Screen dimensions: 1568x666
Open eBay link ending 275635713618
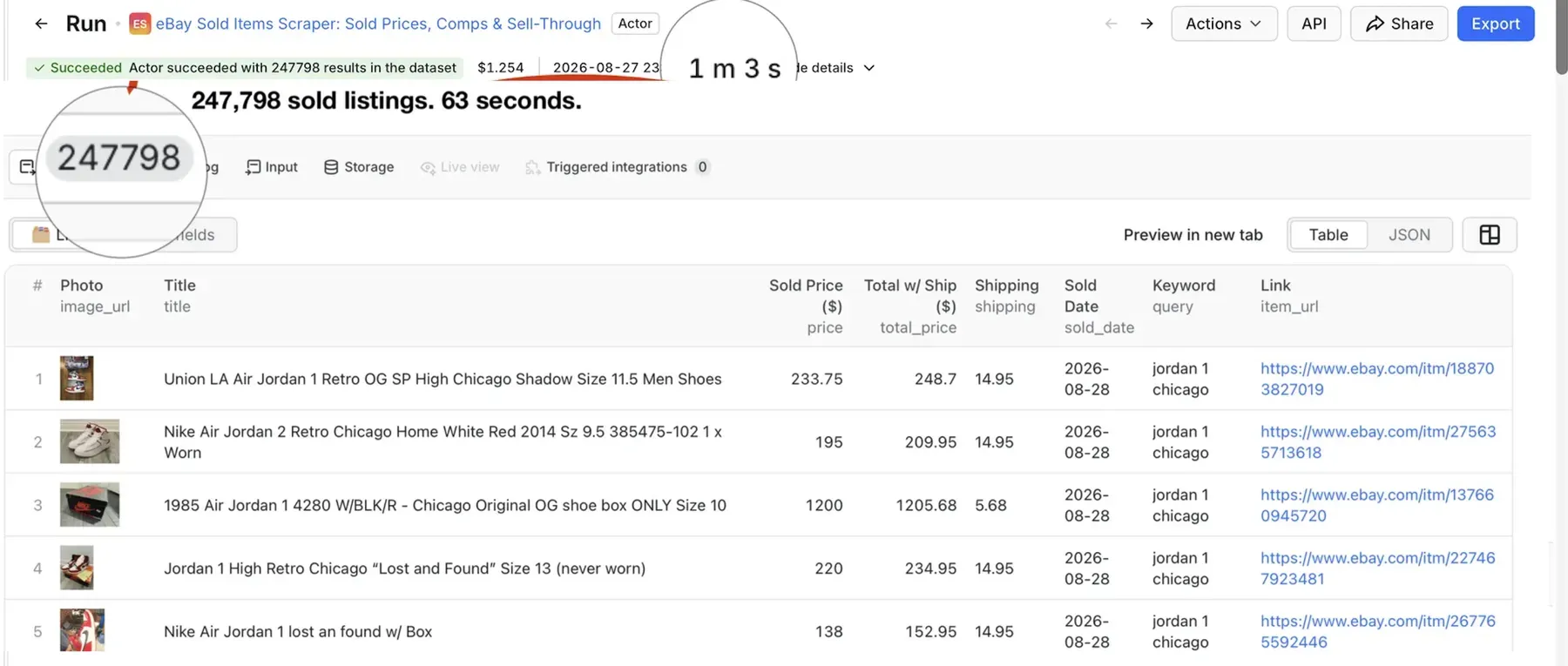click(1378, 441)
